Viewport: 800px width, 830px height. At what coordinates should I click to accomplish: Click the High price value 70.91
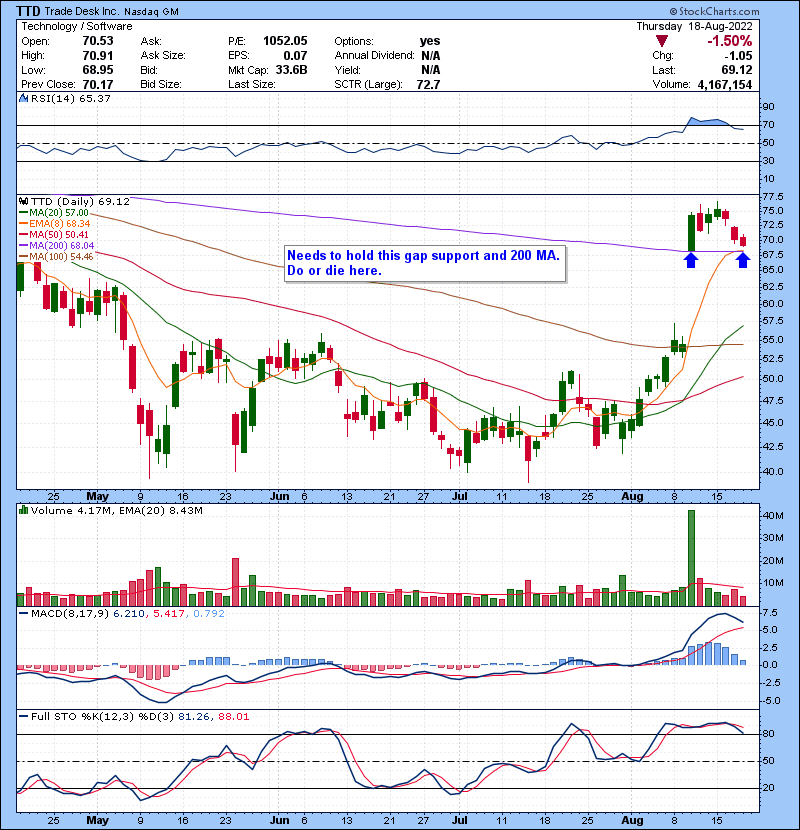pos(98,55)
